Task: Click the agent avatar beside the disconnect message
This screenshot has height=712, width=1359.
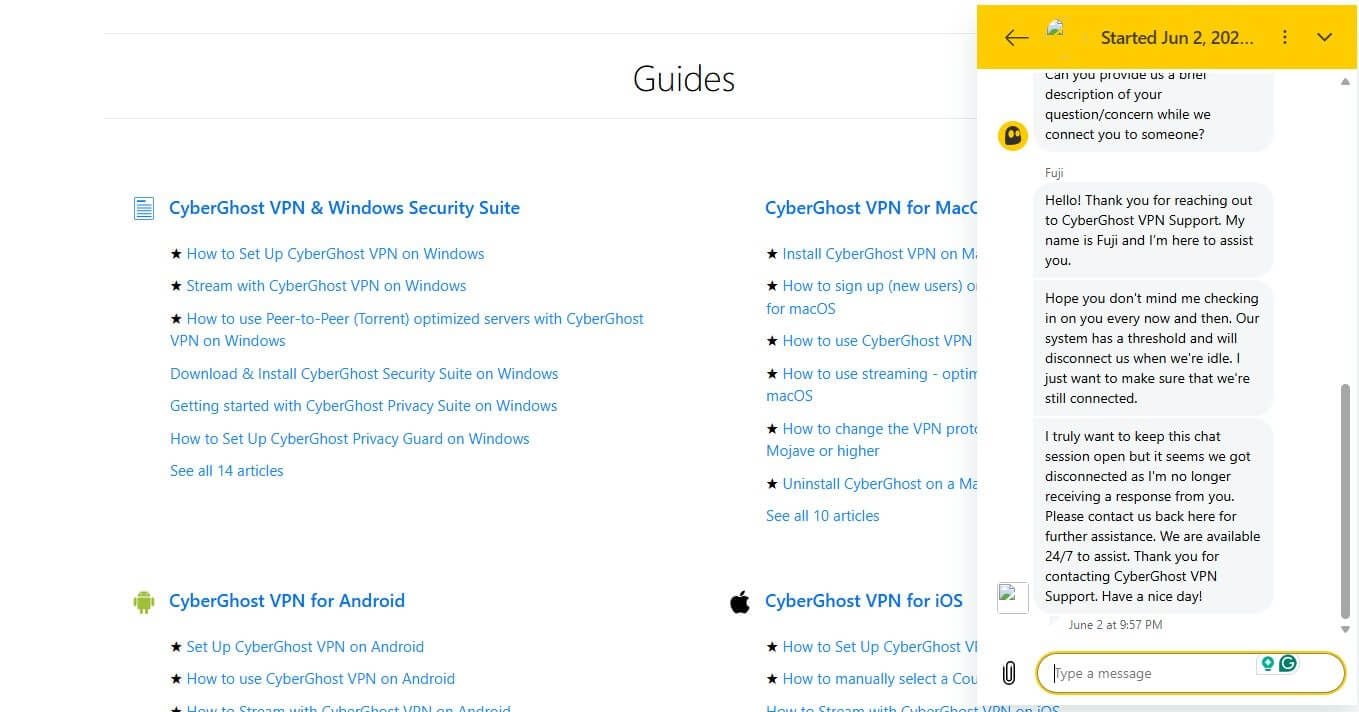Action: tap(1012, 596)
